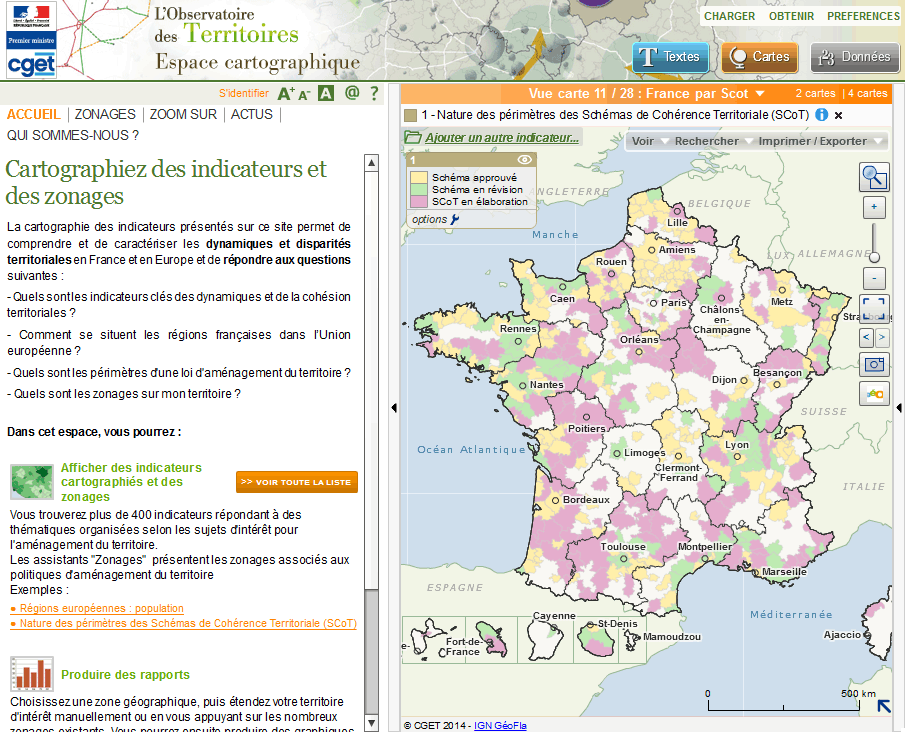Zoom out with the minus button
Image resolution: width=905 pixels, height=732 pixels.
(874, 279)
